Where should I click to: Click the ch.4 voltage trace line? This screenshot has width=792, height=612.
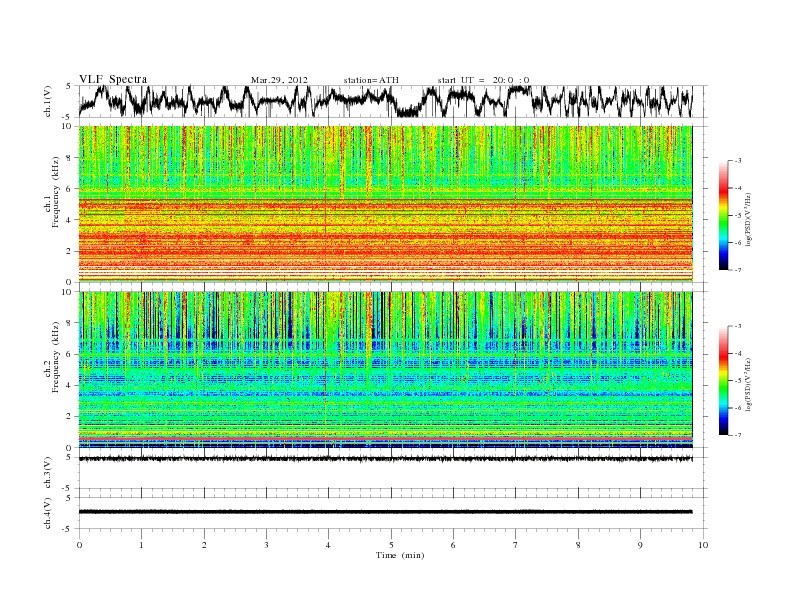pos(386,512)
